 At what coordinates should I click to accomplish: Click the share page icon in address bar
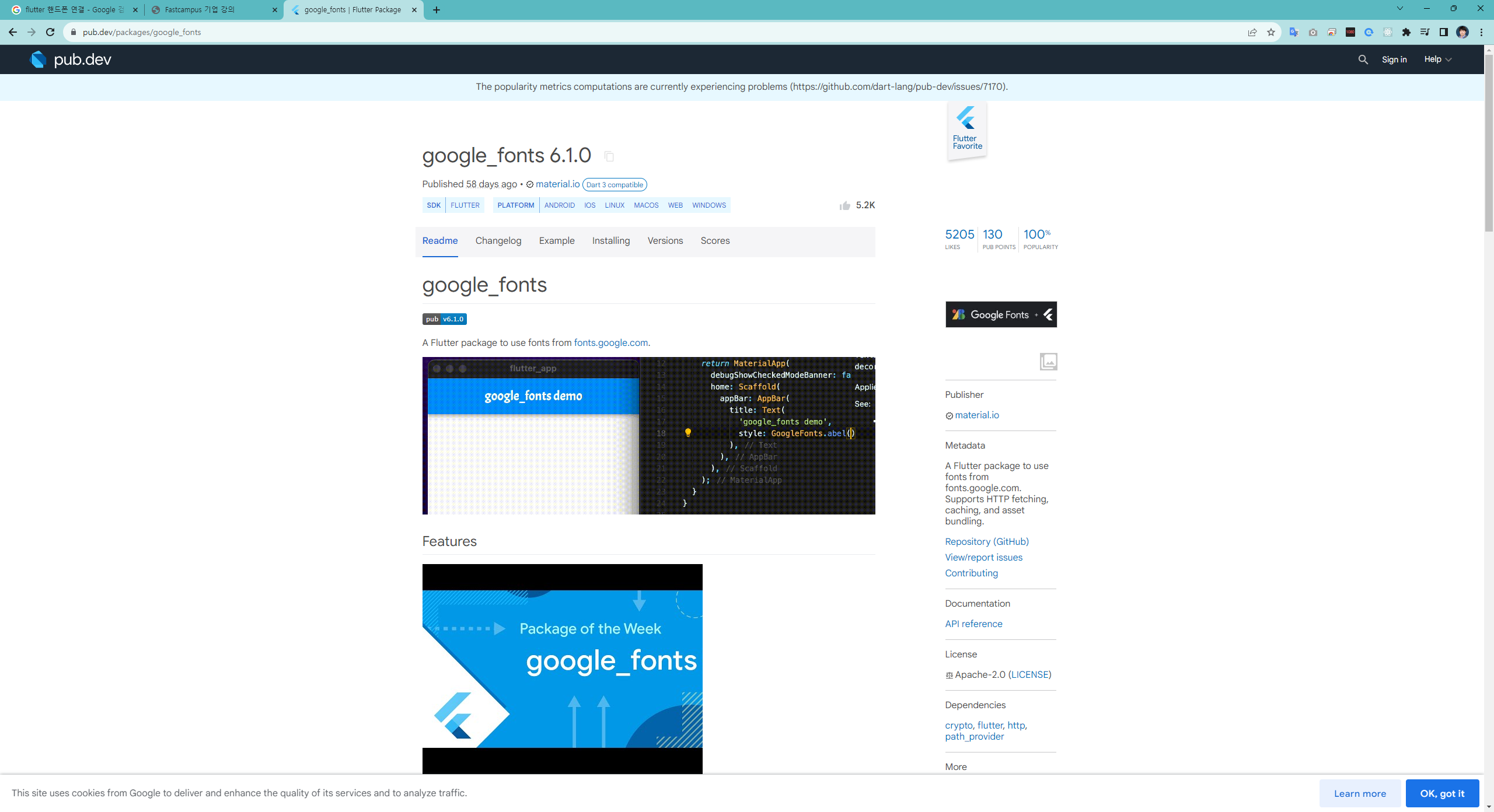coord(1252,32)
